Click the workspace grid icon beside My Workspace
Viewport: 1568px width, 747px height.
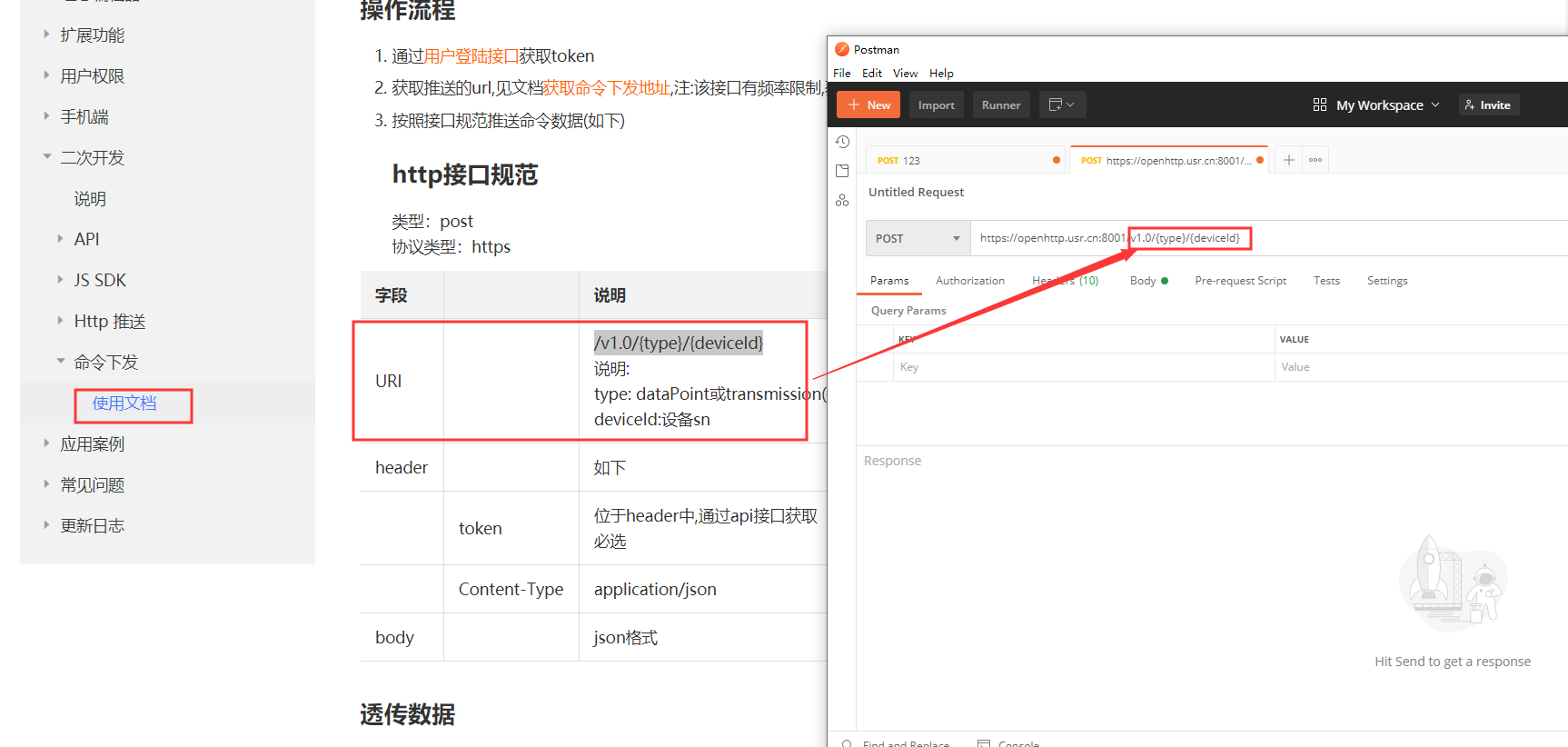point(1319,105)
